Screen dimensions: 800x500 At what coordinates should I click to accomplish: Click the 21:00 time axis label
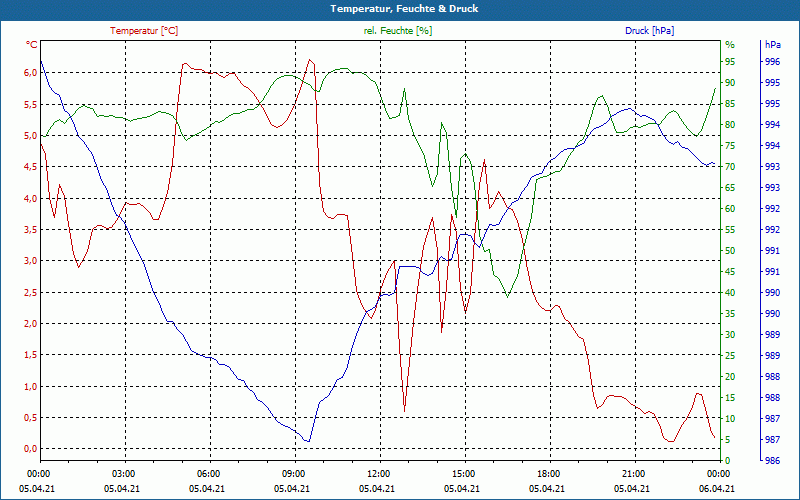pos(633,473)
